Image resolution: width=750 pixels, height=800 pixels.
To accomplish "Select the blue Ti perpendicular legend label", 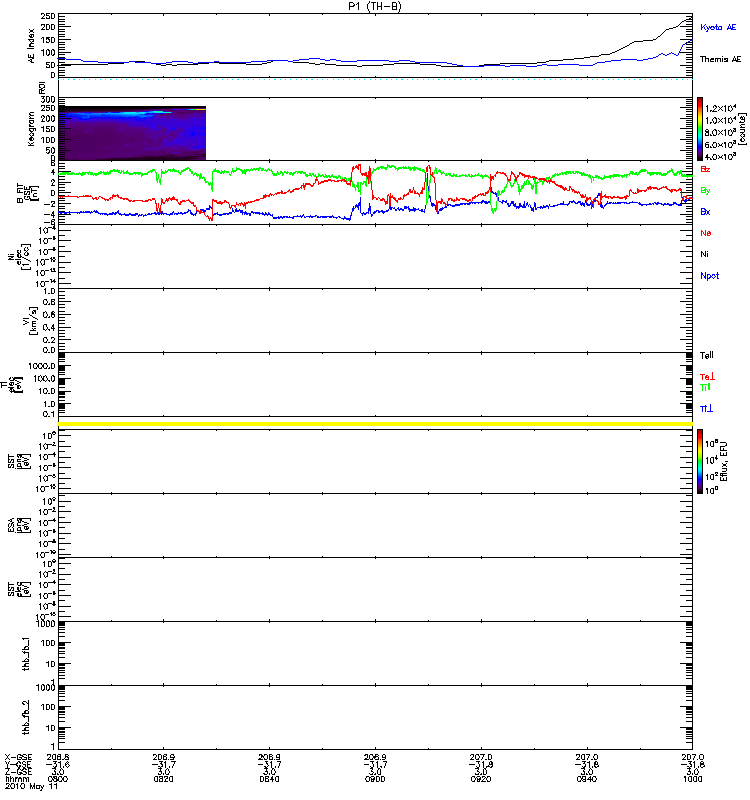I will point(706,409).
